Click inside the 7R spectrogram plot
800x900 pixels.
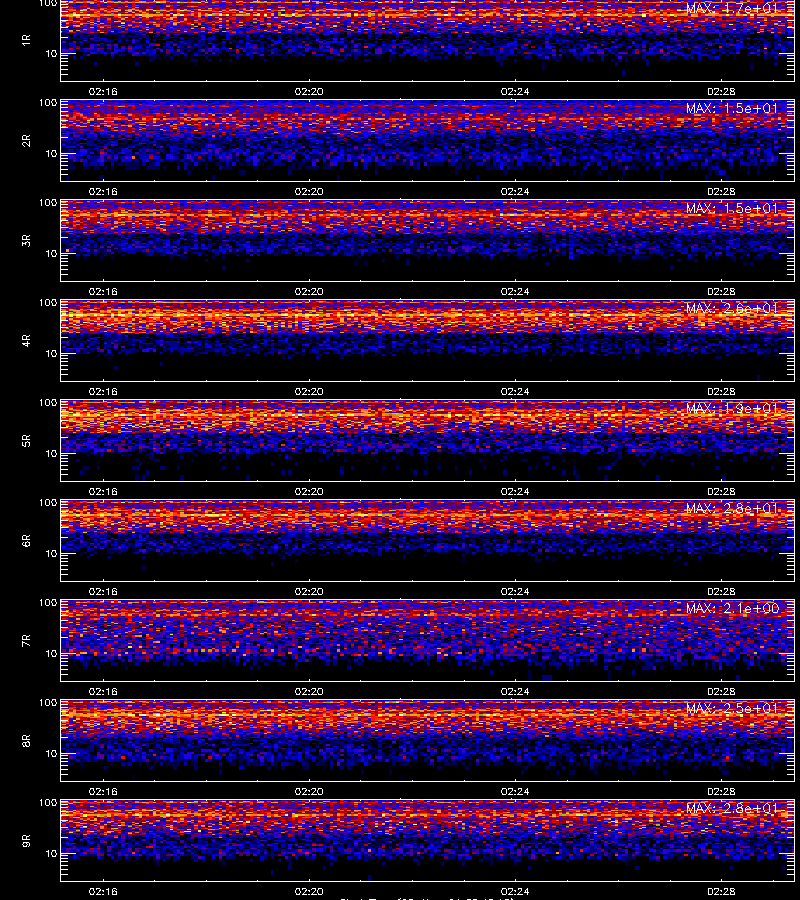coord(428,641)
